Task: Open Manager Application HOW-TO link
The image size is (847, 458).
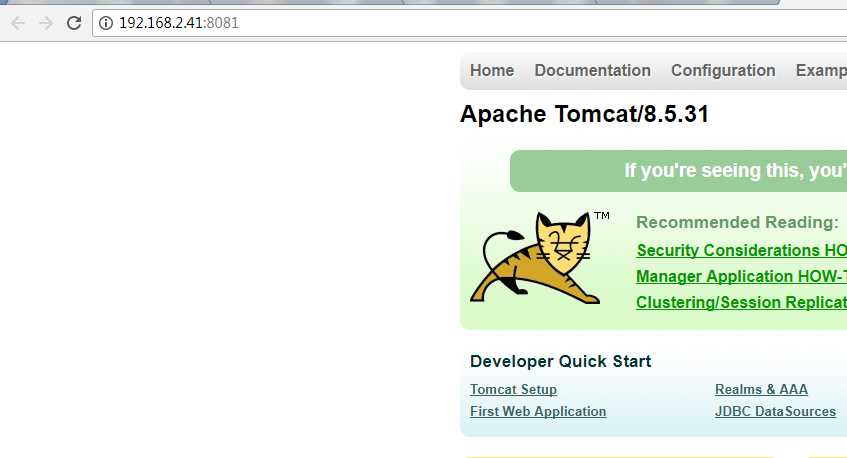Action: (x=742, y=277)
